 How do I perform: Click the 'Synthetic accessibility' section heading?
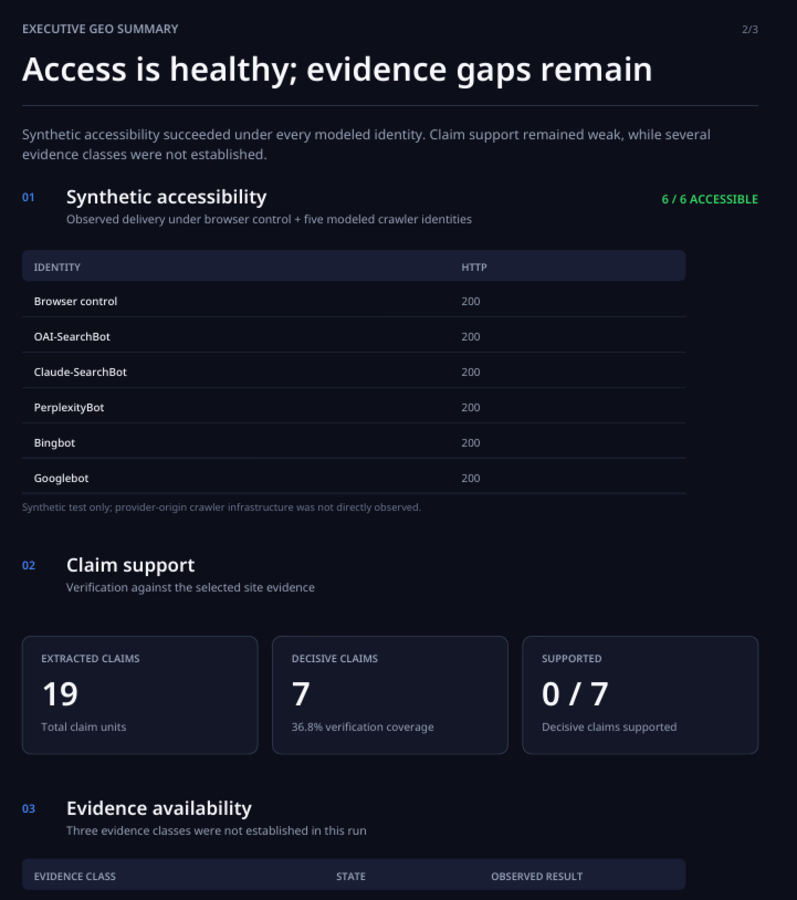(x=166, y=197)
